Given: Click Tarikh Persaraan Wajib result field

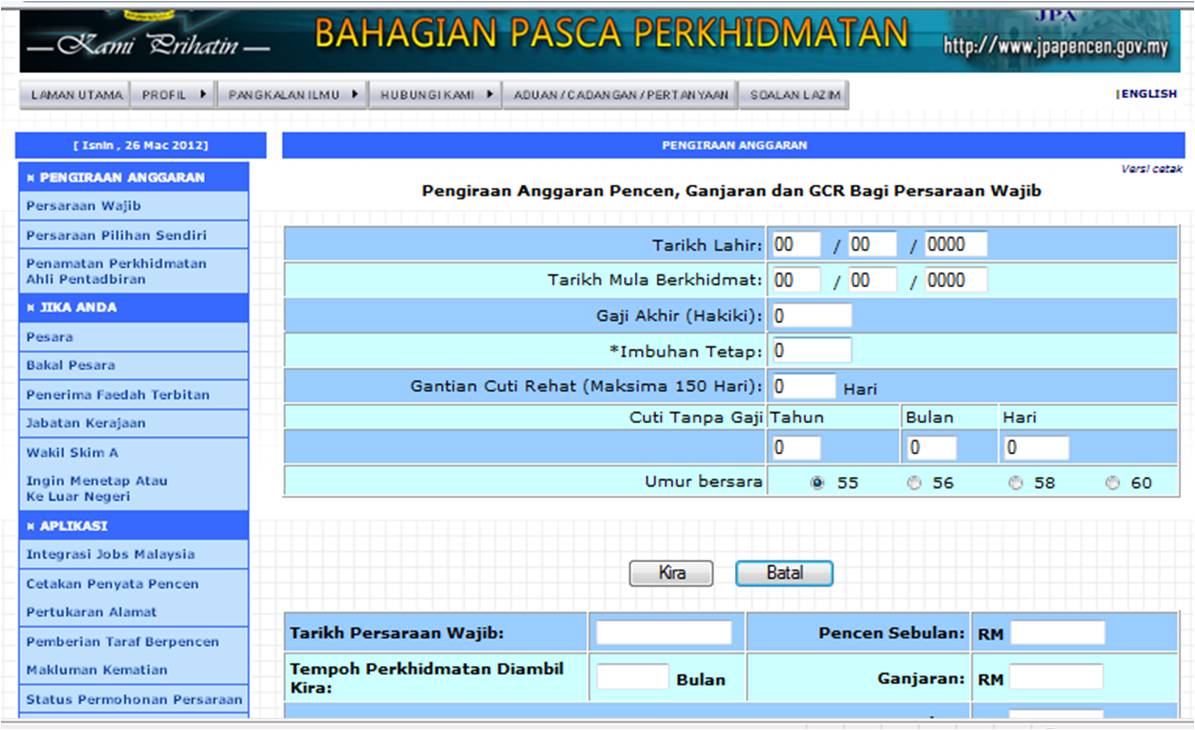Looking at the screenshot, I should (663, 632).
